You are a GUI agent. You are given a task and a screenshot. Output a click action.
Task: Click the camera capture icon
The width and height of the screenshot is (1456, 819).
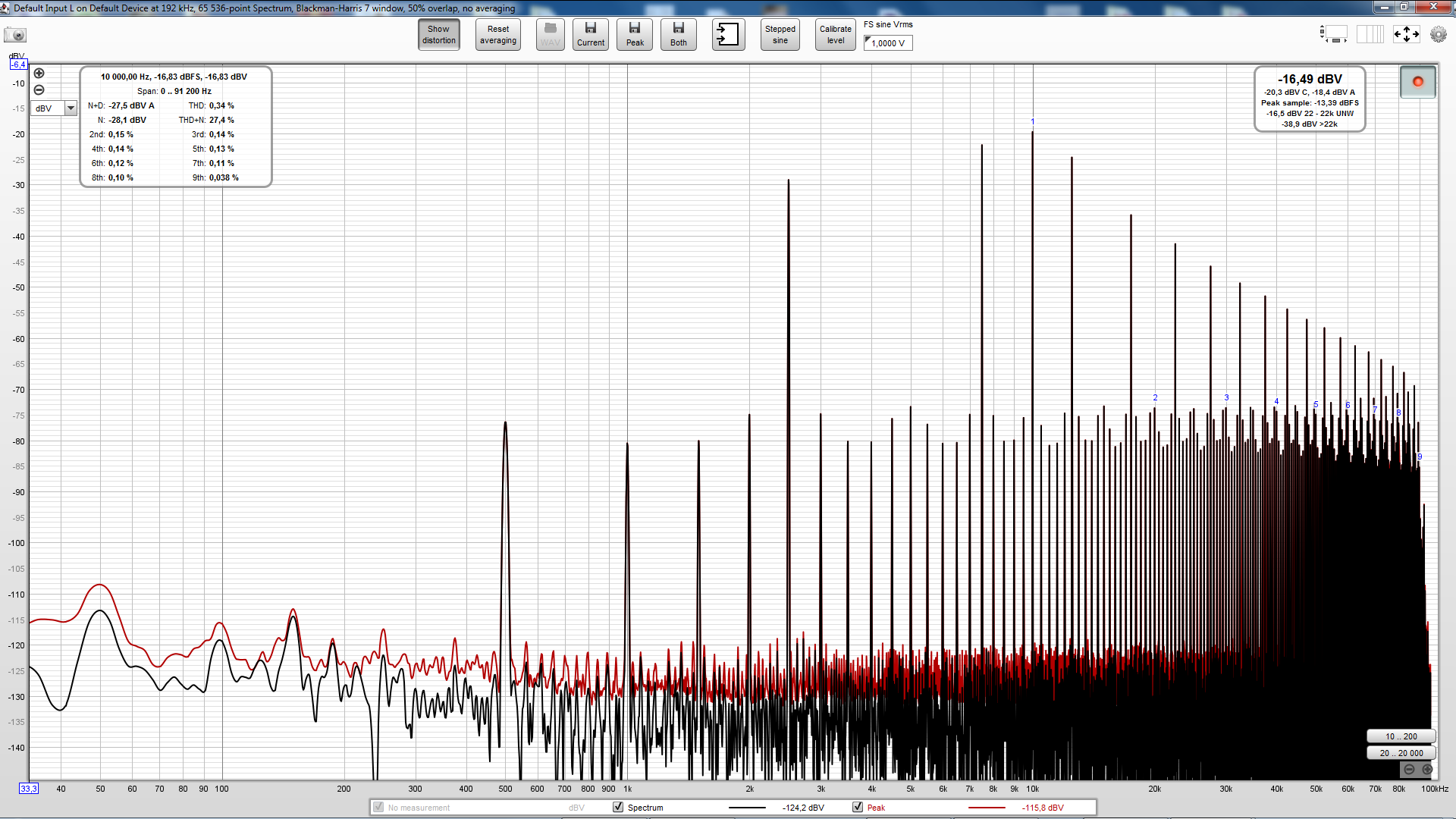pyautogui.click(x=15, y=35)
